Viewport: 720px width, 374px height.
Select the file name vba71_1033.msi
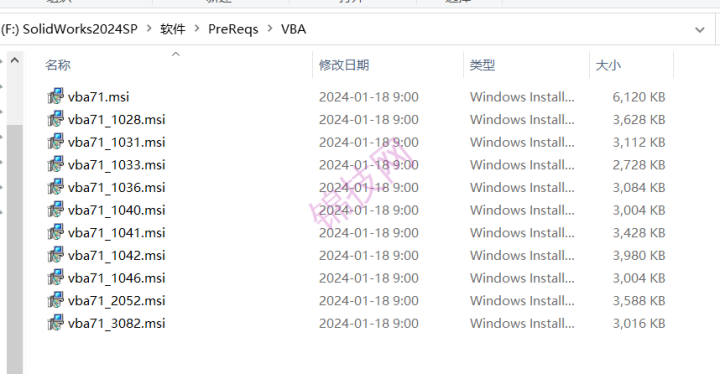pos(117,165)
